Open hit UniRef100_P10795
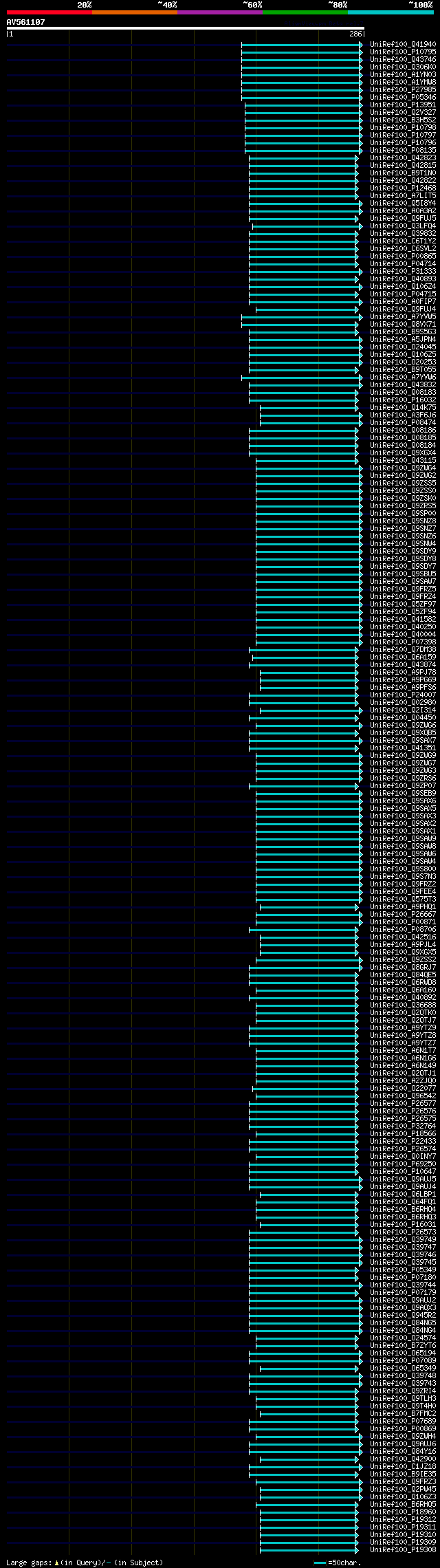The height and width of the screenshot is (1568, 440). (403, 52)
